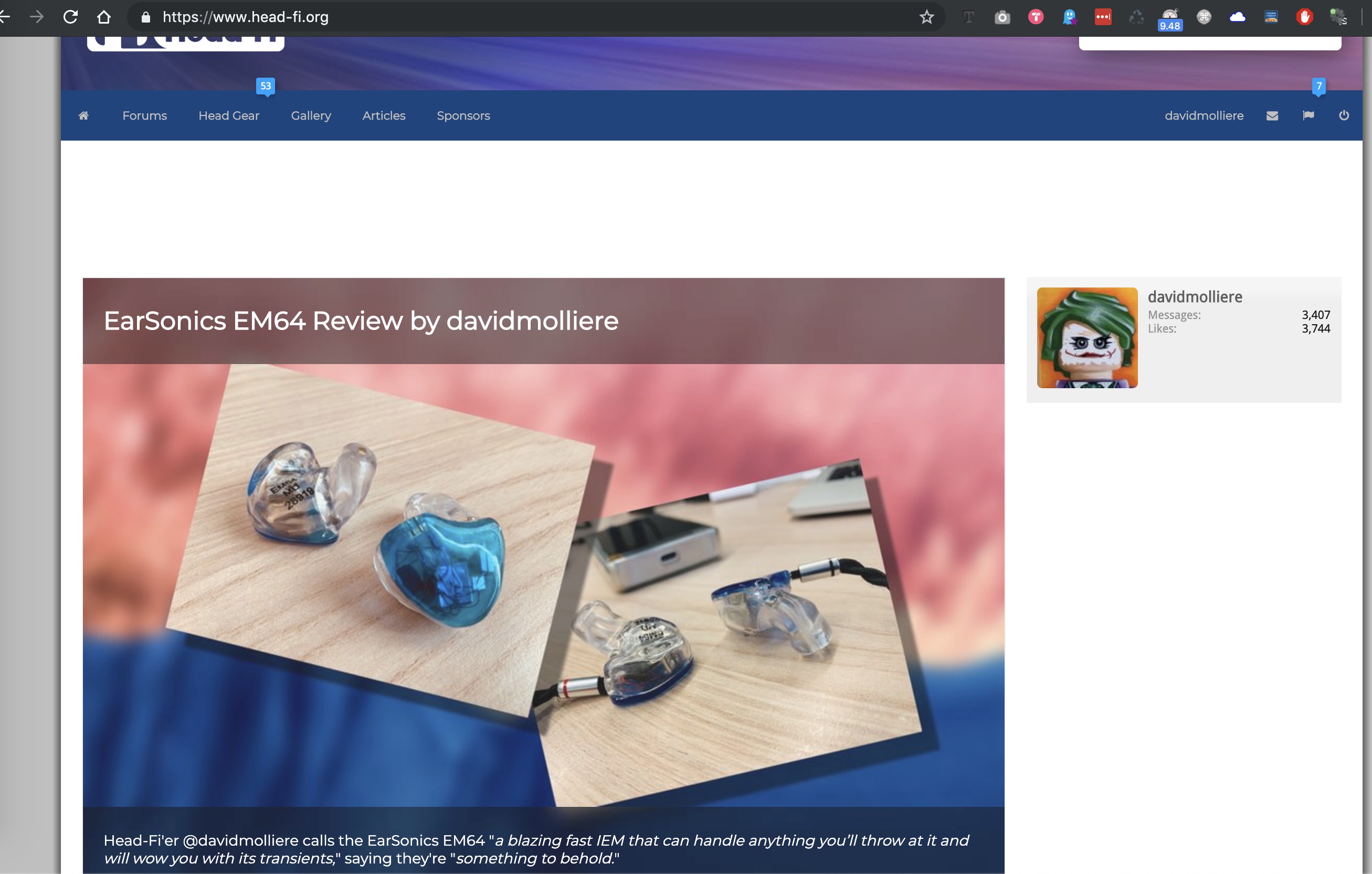Click the address bar URL field

point(535,17)
